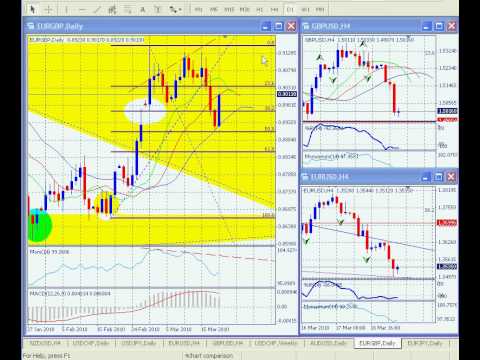Select the Cursor arrow tool
The width and height of the screenshot is (480, 360).
click(33, 9)
